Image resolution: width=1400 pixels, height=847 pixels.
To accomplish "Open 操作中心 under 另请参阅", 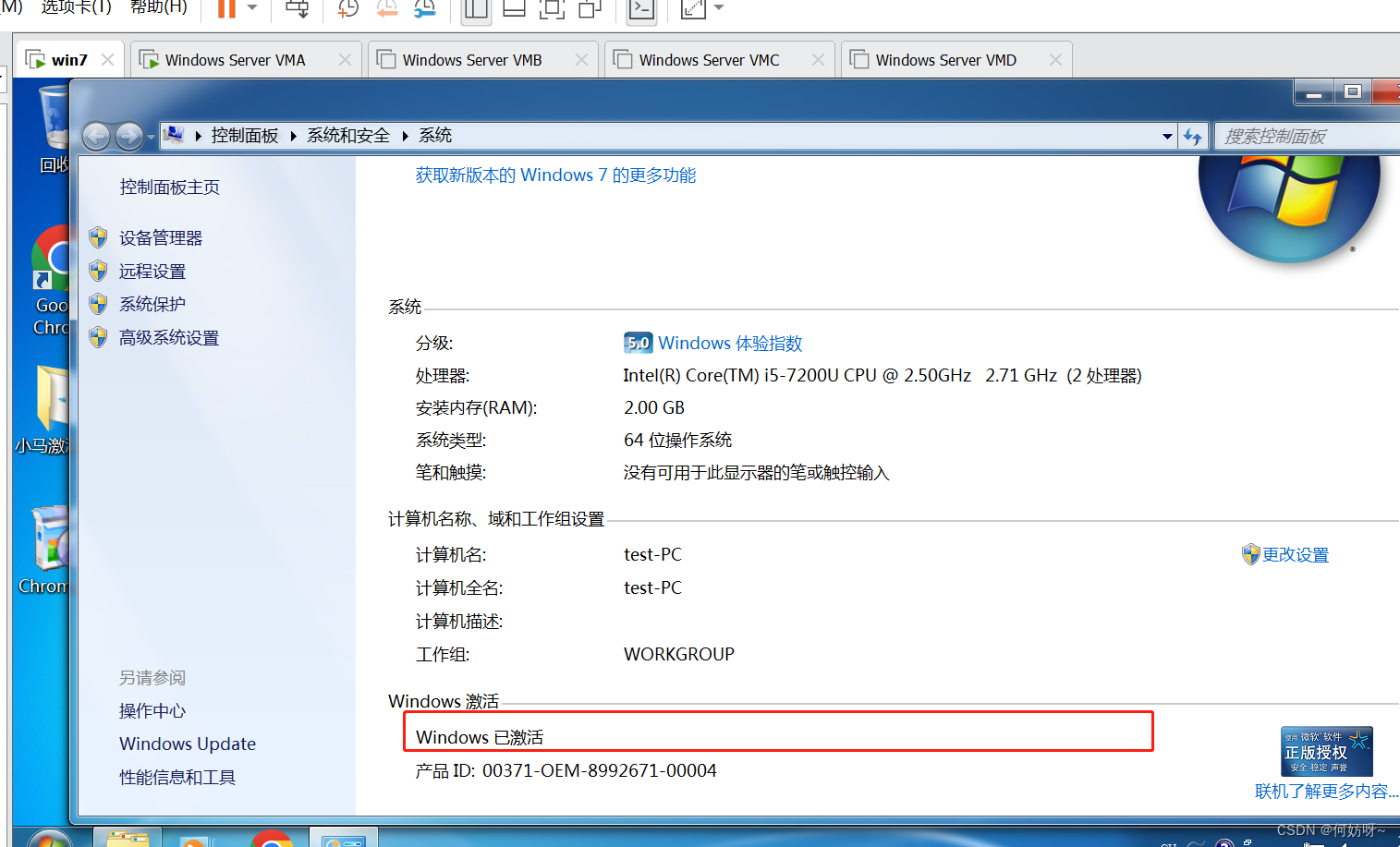I will tap(152, 711).
